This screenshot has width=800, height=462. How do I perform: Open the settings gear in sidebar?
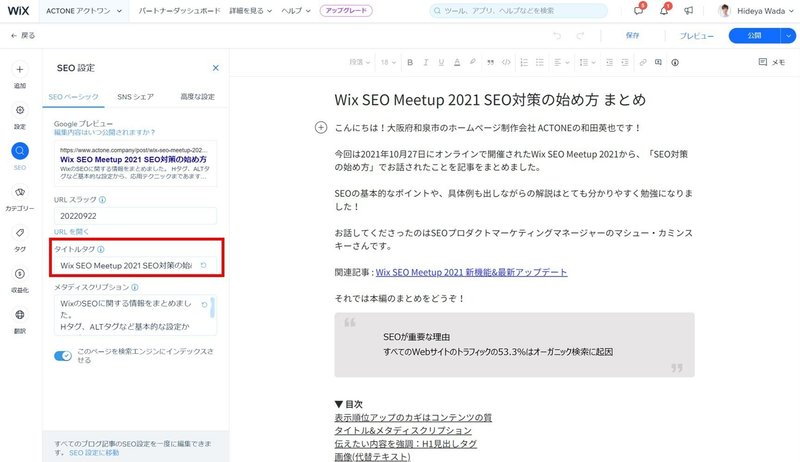(20, 110)
